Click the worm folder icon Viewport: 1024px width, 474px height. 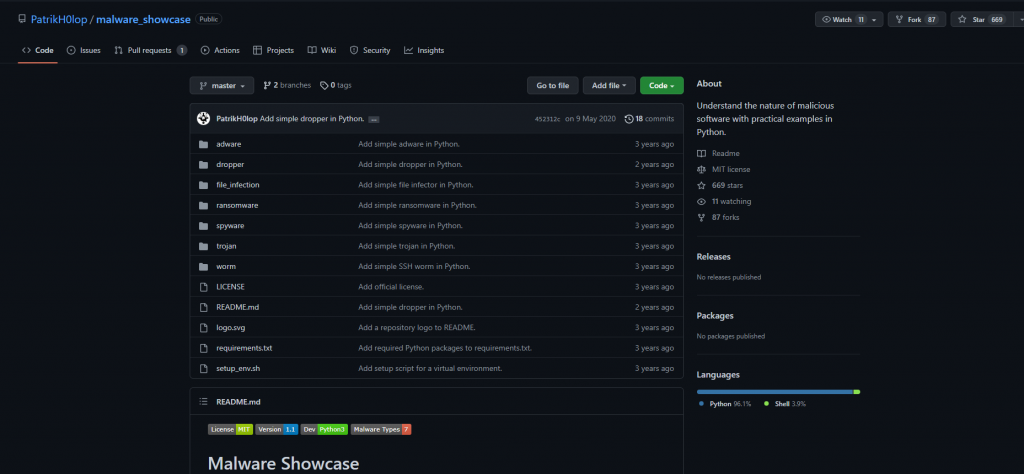coord(203,266)
